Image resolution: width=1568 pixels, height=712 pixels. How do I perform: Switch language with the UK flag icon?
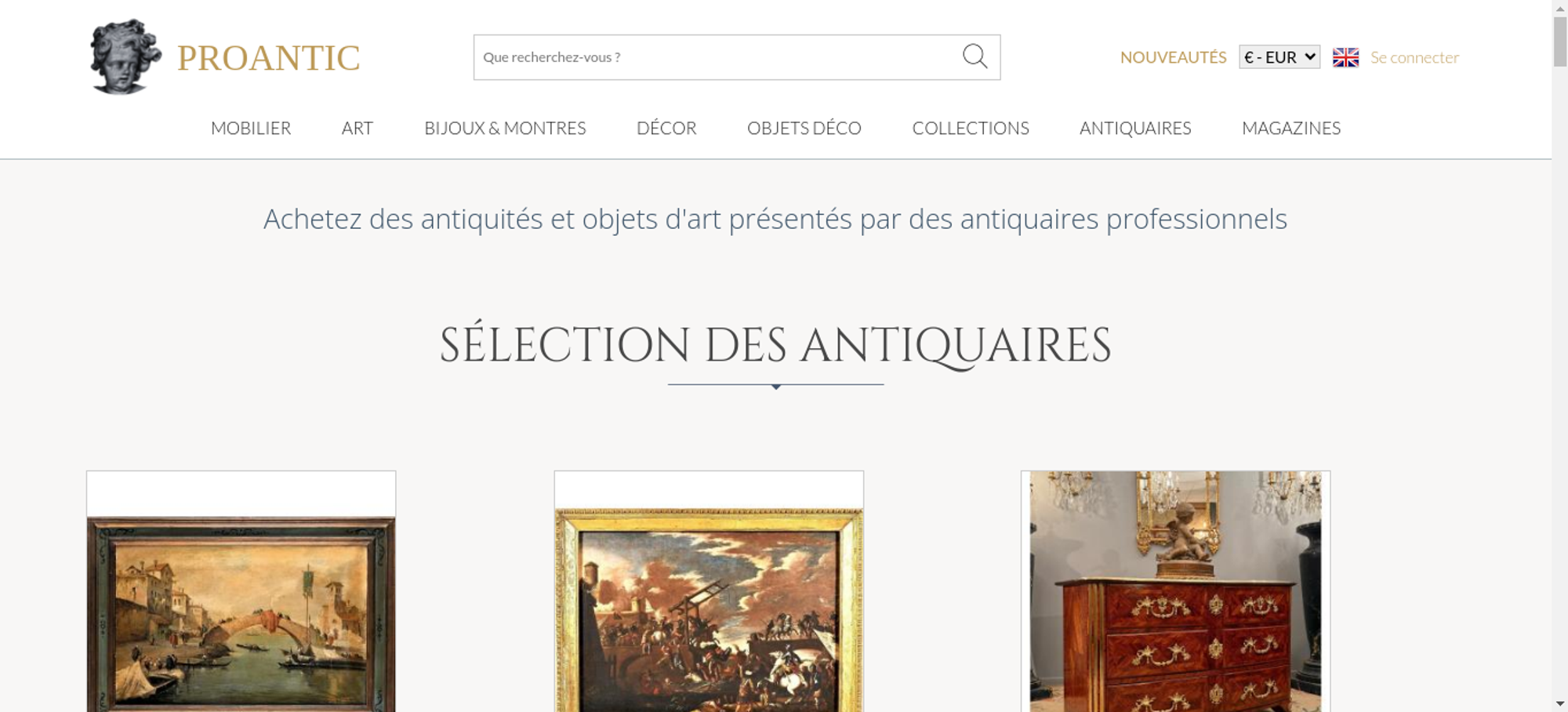tap(1345, 57)
